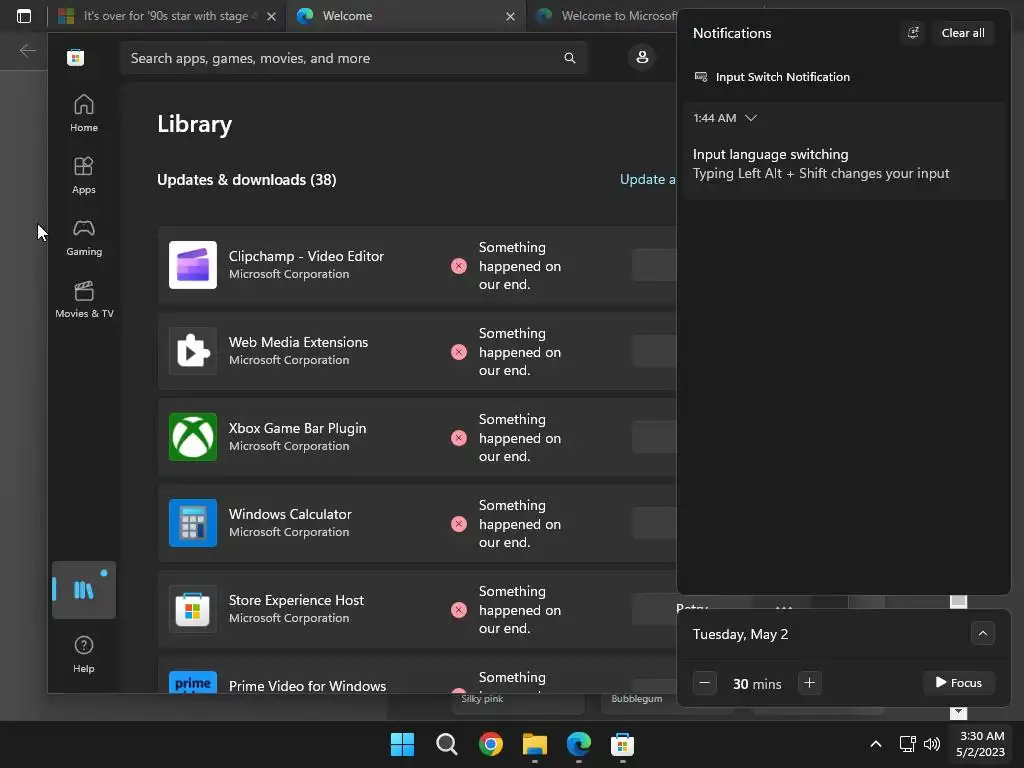Click the Microsoft Store logo icon
The image size is (1024, 768).
pyautogui.click(x=76, y=58)
